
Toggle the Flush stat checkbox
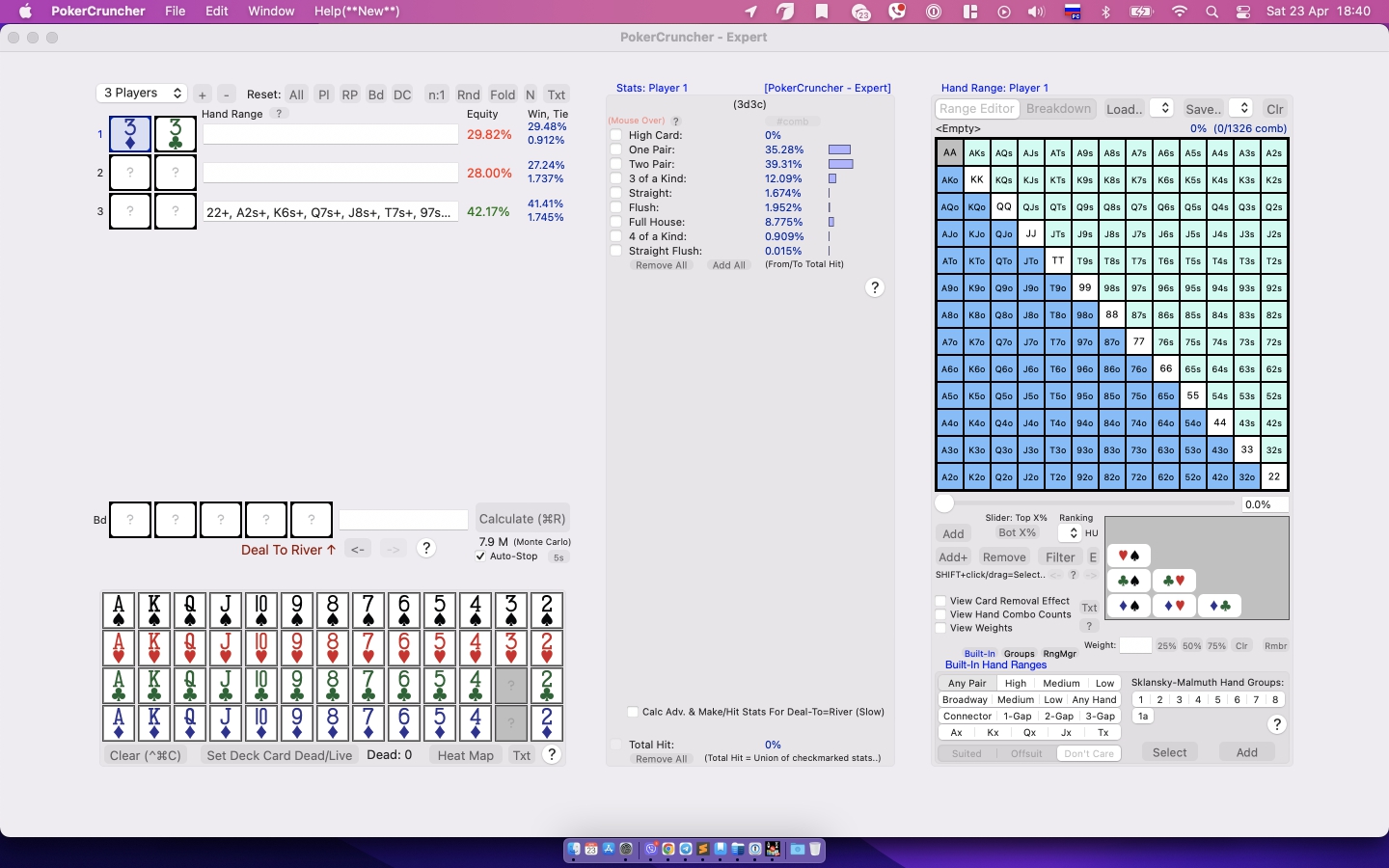[x=616, y=207]
